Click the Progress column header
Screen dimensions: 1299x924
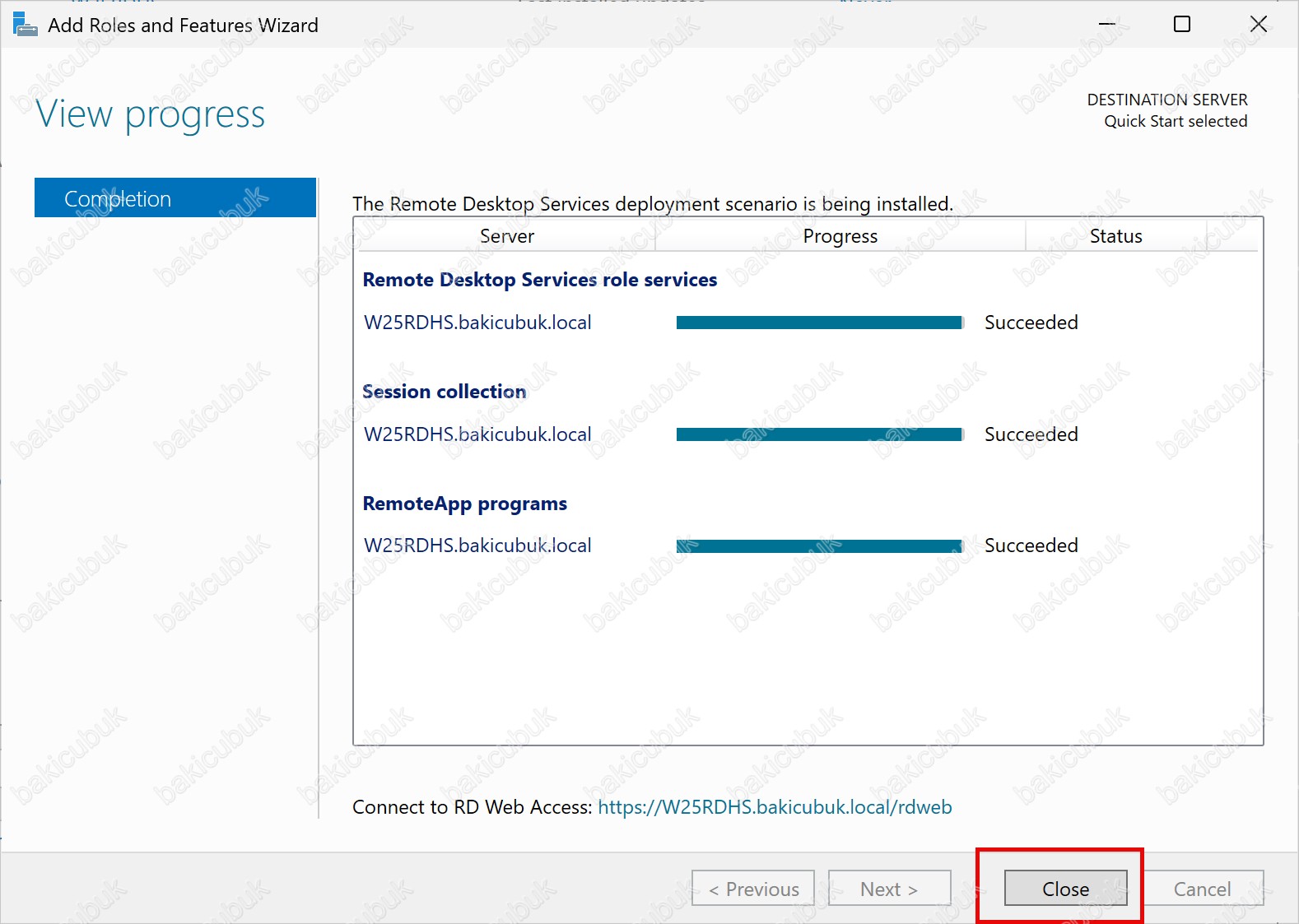click(840, 236)
